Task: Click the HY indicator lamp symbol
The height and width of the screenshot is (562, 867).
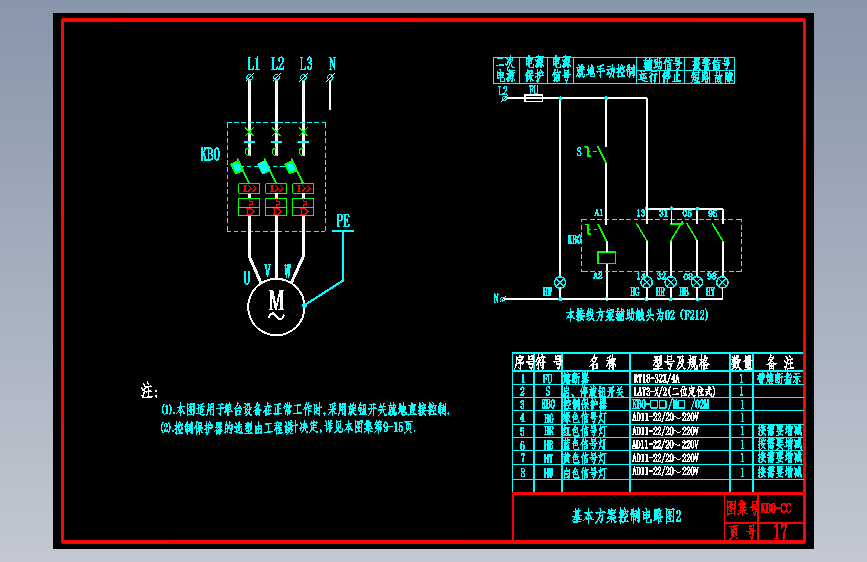Action: click(x=722, y=282)
